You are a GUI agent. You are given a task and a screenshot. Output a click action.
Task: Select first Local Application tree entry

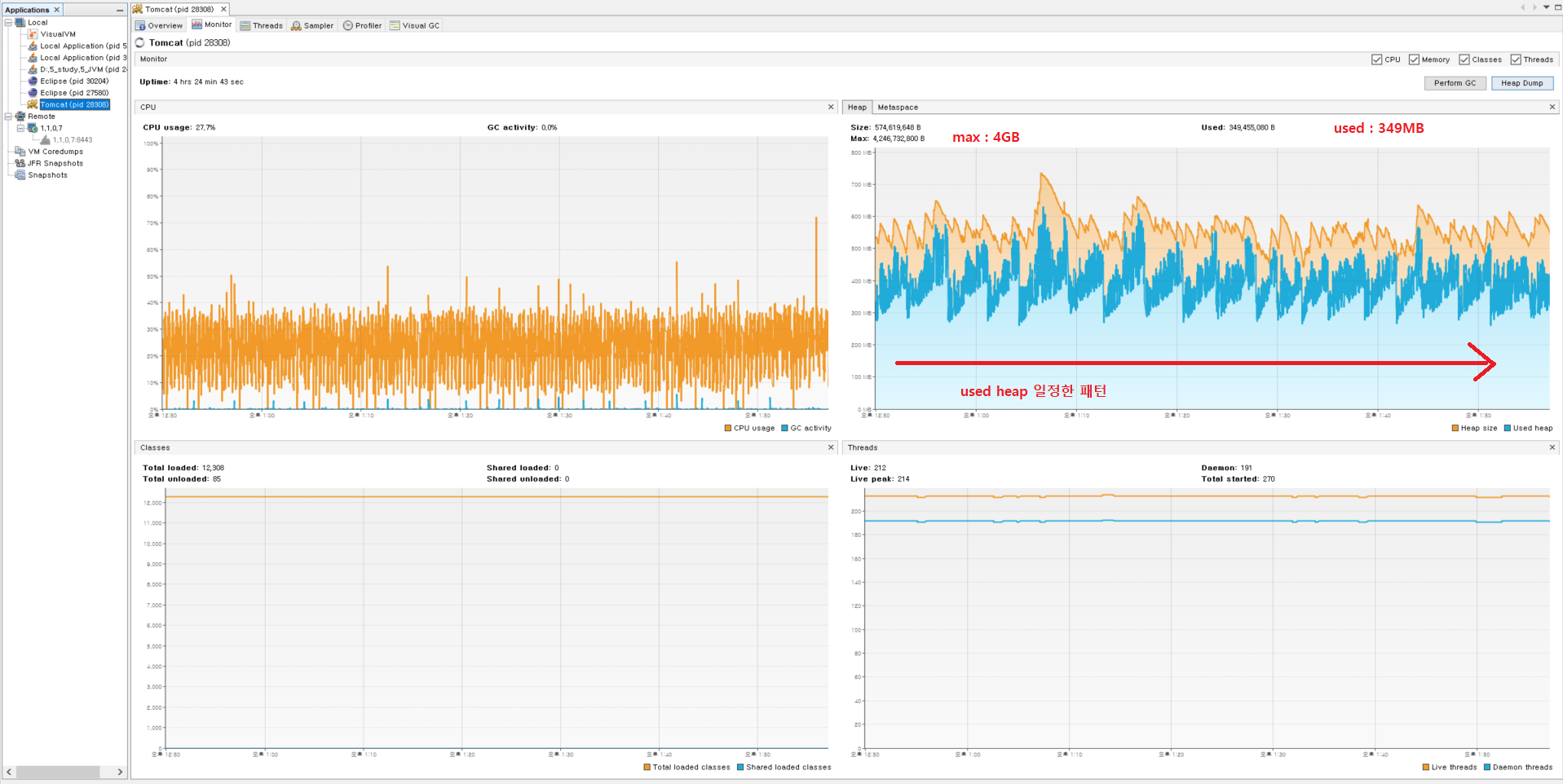[x=78, y=46]
